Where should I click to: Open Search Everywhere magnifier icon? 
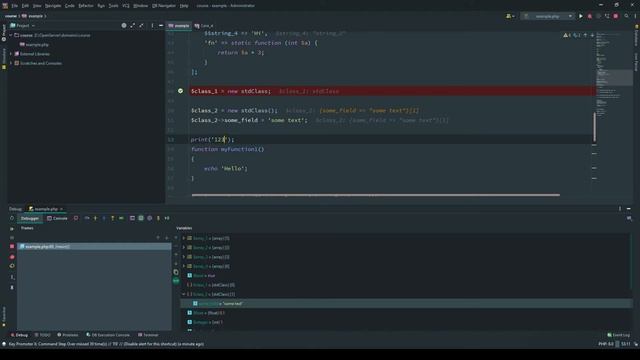(627, 16)
